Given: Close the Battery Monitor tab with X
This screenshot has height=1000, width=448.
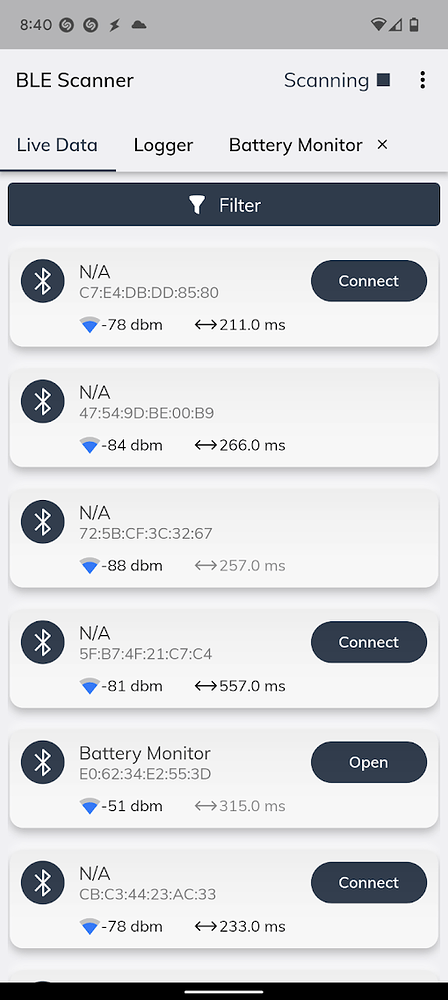Looking at the screenshot, I should [x=382, y=145].
